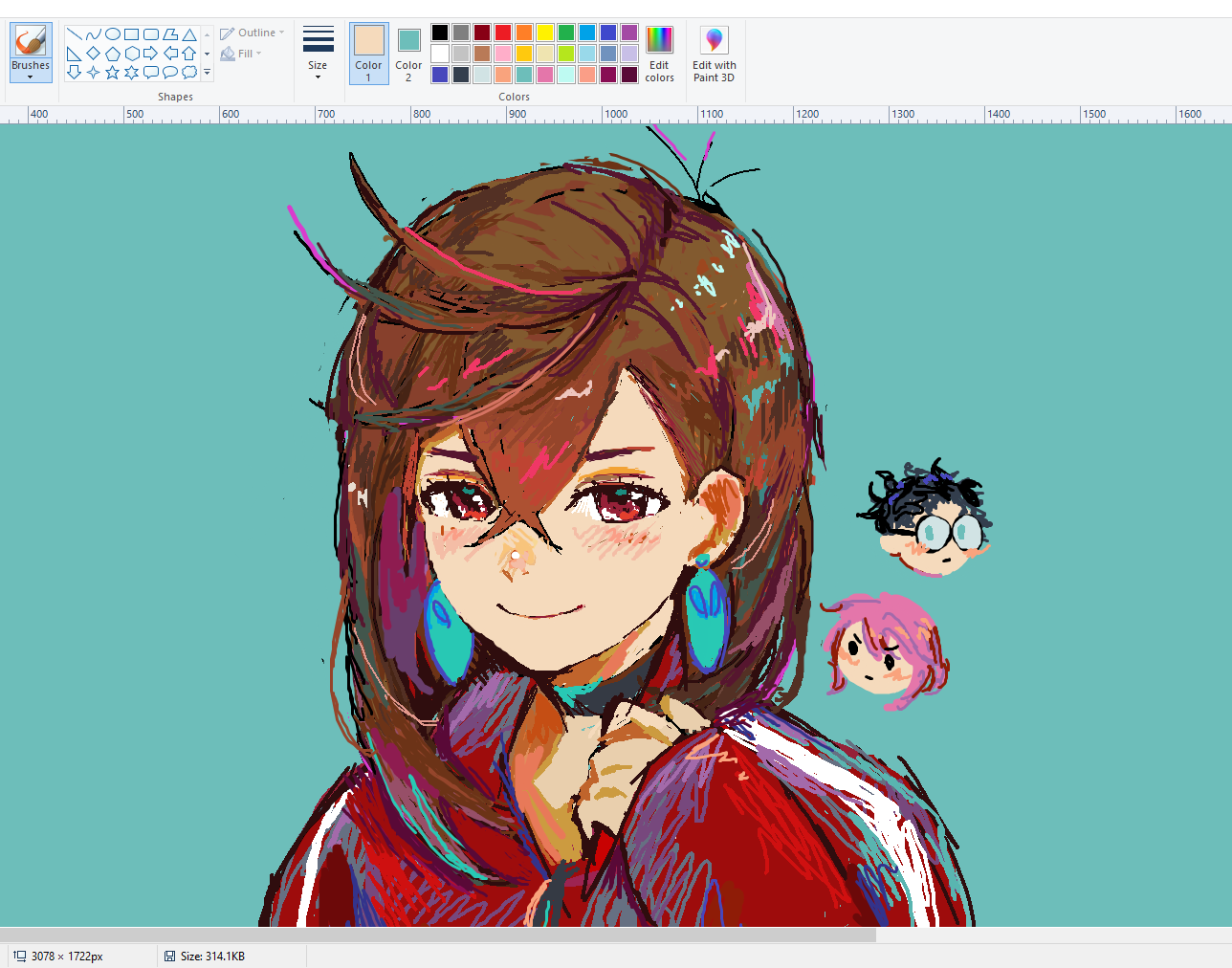Select the Brushes tool icon
This screenshot has width=1232, height=968.
(31, 40)
